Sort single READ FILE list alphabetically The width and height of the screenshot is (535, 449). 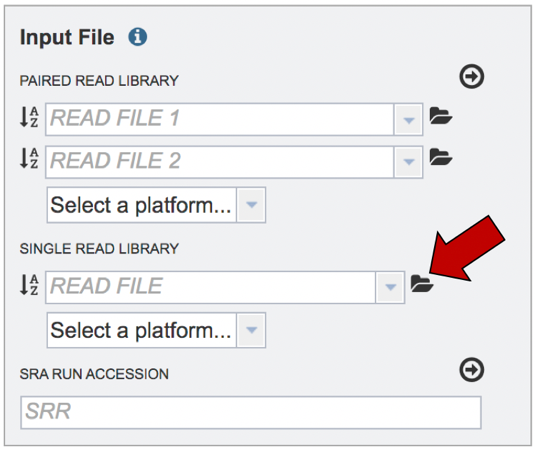[x=29, y=285]
